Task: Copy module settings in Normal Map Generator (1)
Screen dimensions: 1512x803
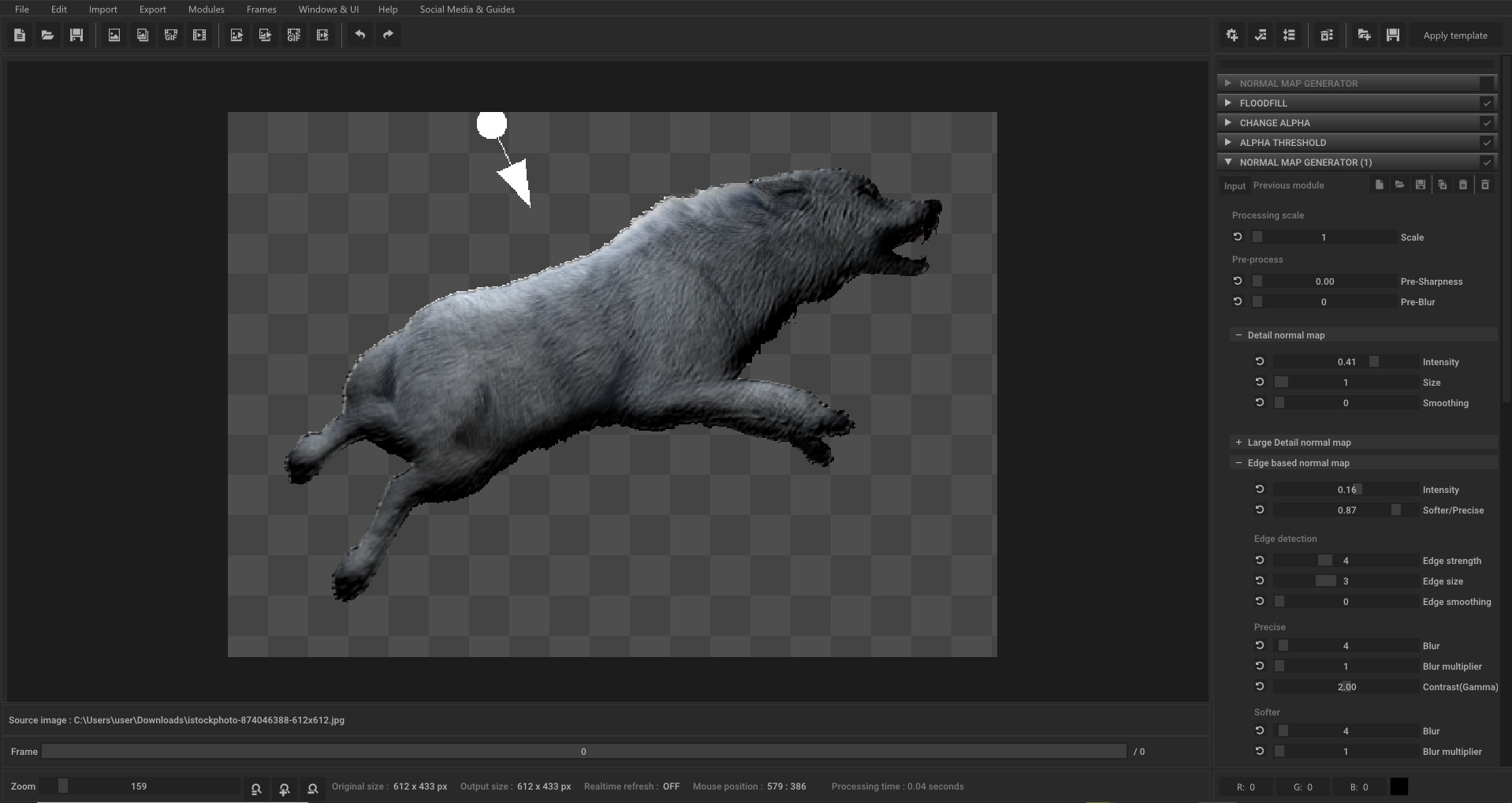Action: pyautogui.click(x=1442, y=185)
